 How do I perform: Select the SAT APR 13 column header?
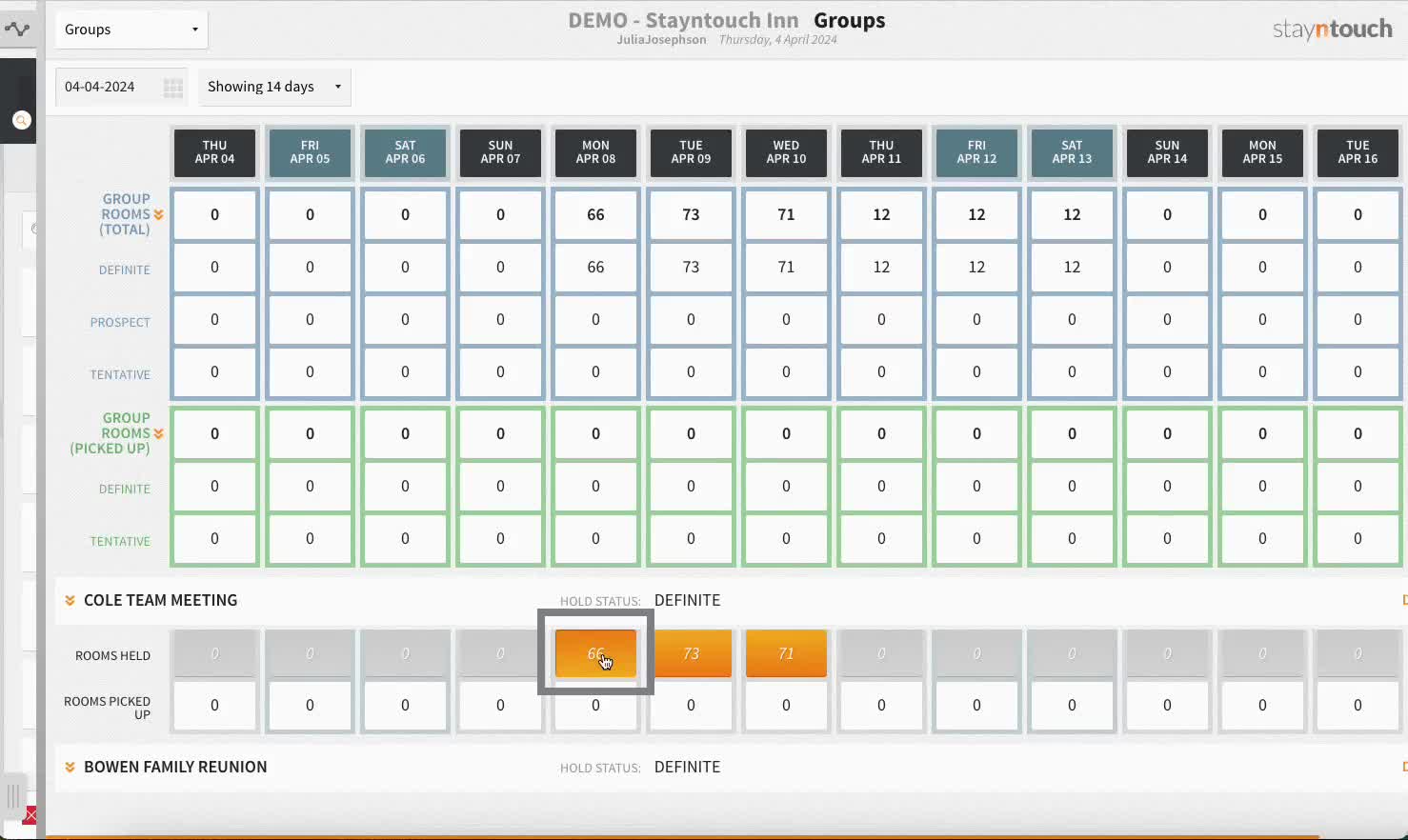tap(1072, 152)
